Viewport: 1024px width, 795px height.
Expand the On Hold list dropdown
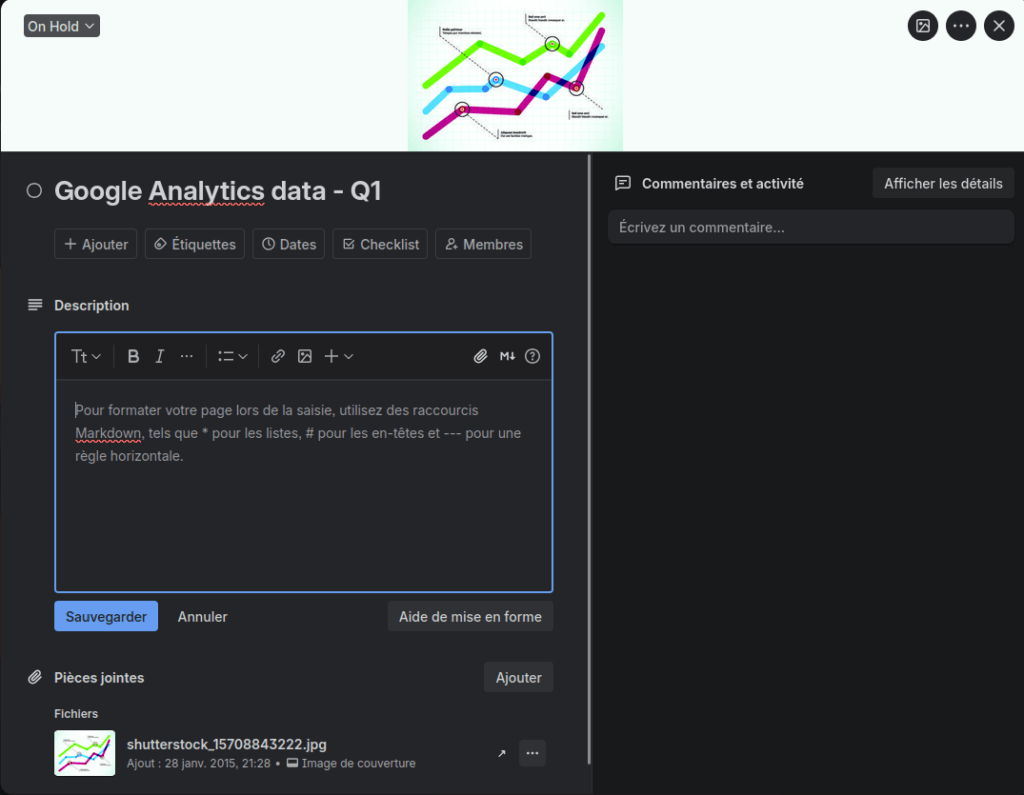(62, 26)
